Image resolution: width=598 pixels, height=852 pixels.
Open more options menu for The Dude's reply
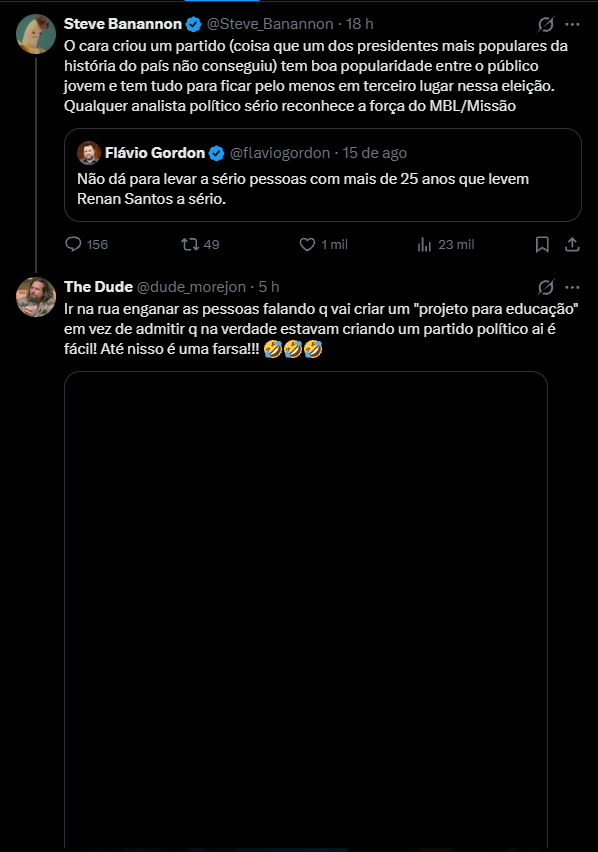572,287
